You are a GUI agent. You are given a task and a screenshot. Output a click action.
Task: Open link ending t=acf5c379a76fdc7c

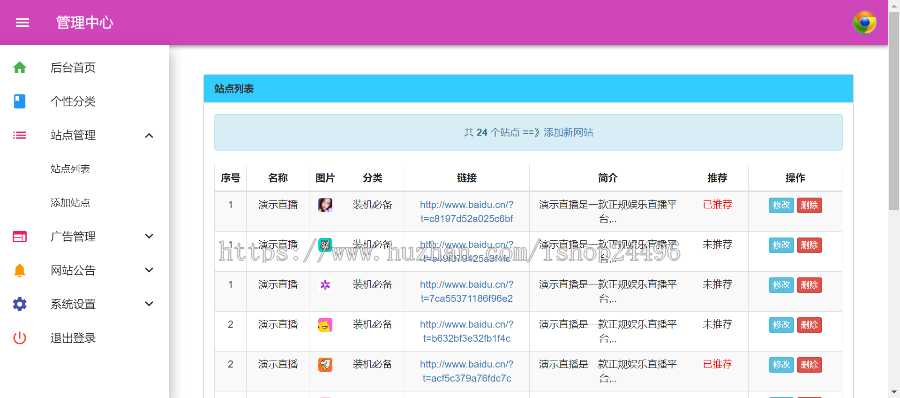tap(467, 371)
